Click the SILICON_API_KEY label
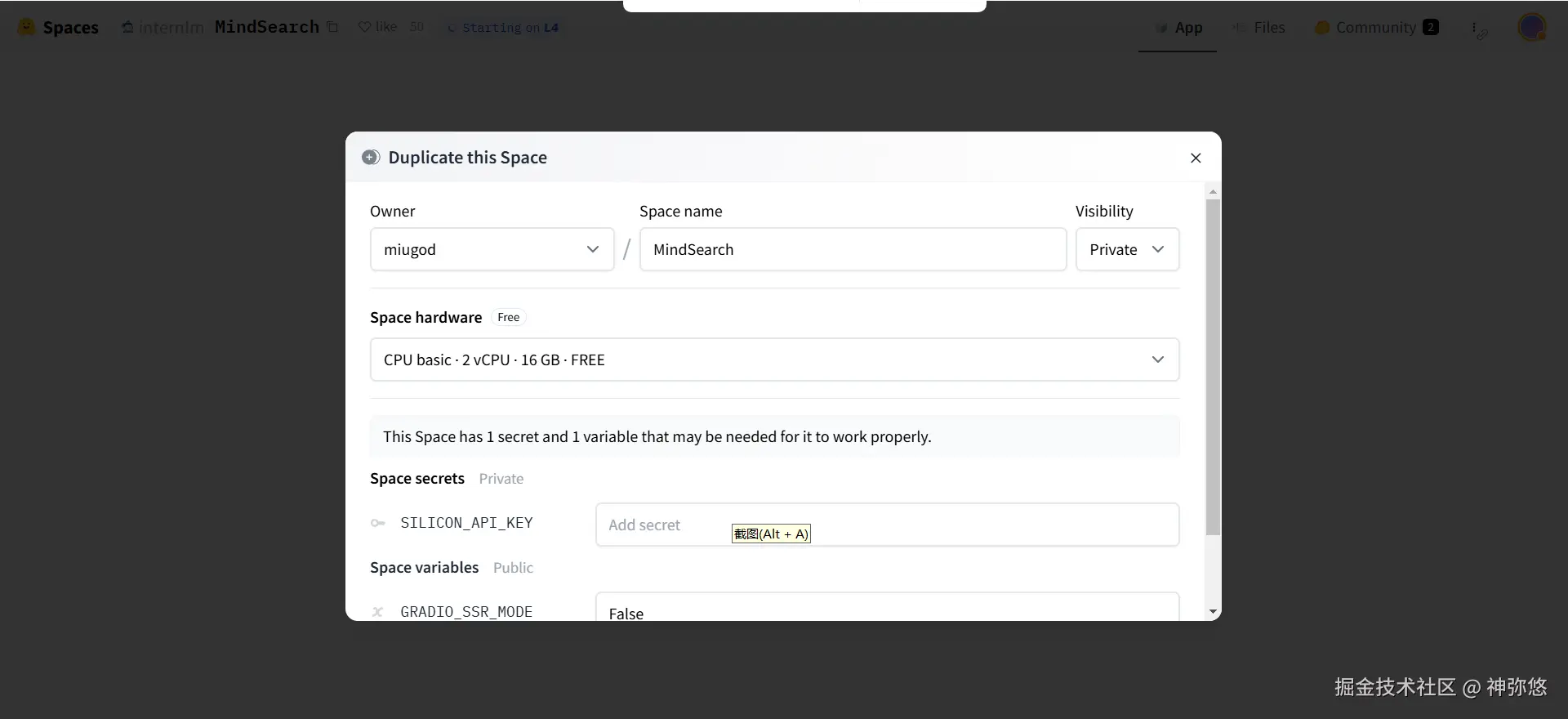 466,523
